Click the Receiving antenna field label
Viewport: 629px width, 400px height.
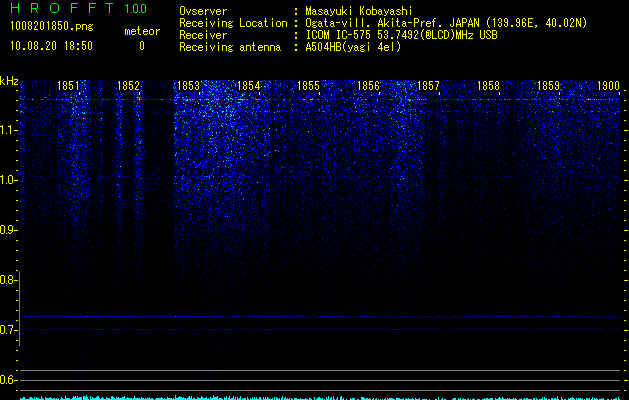point(230,47)
